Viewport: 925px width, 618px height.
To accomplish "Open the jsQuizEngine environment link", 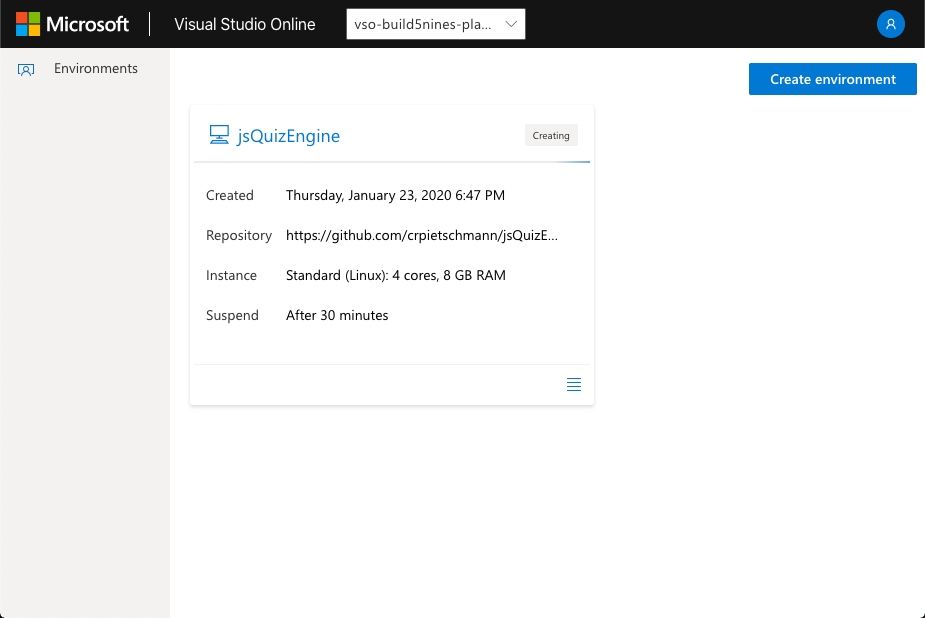I will [x=288, y=136].
